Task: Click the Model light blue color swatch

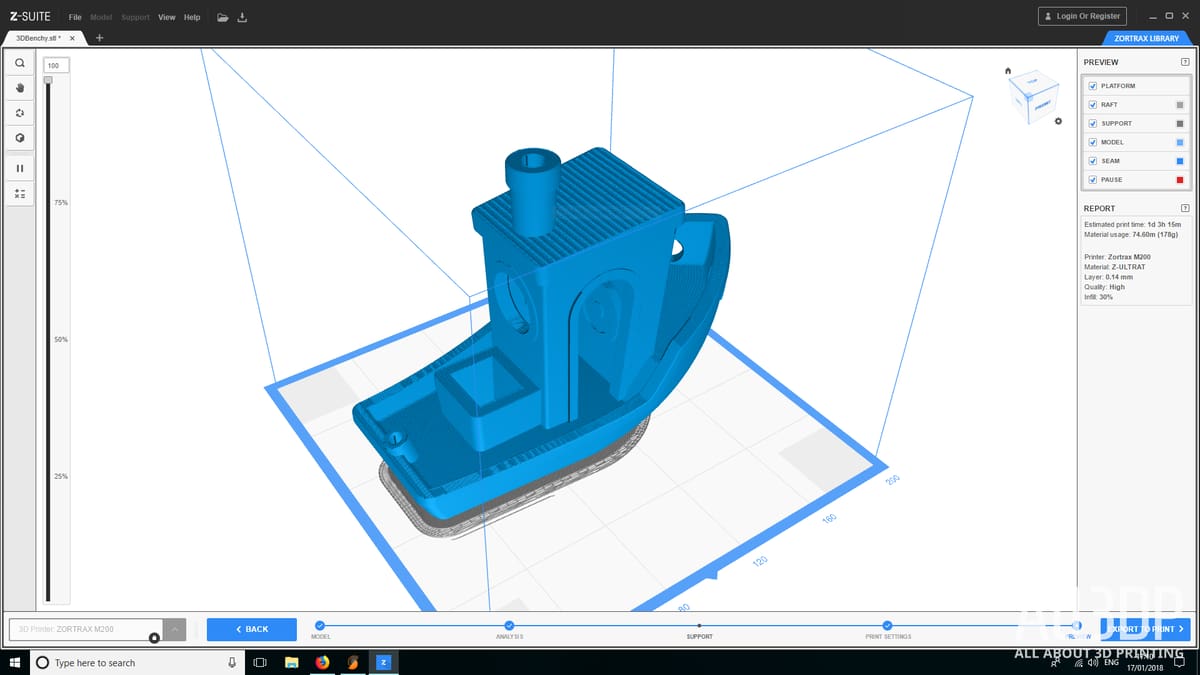Action: 1180,142
